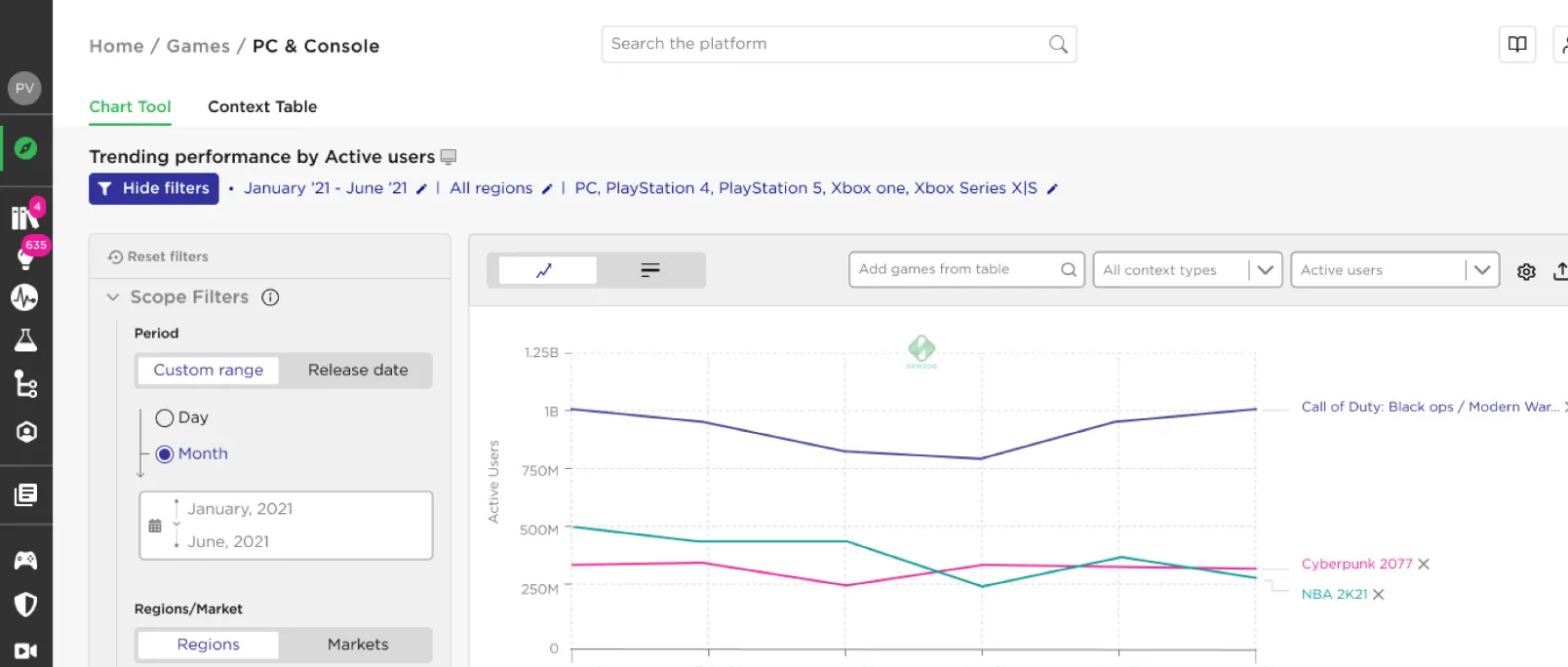
Task: Click the search magnifier icon in platform search
Action: (1058, 44)
